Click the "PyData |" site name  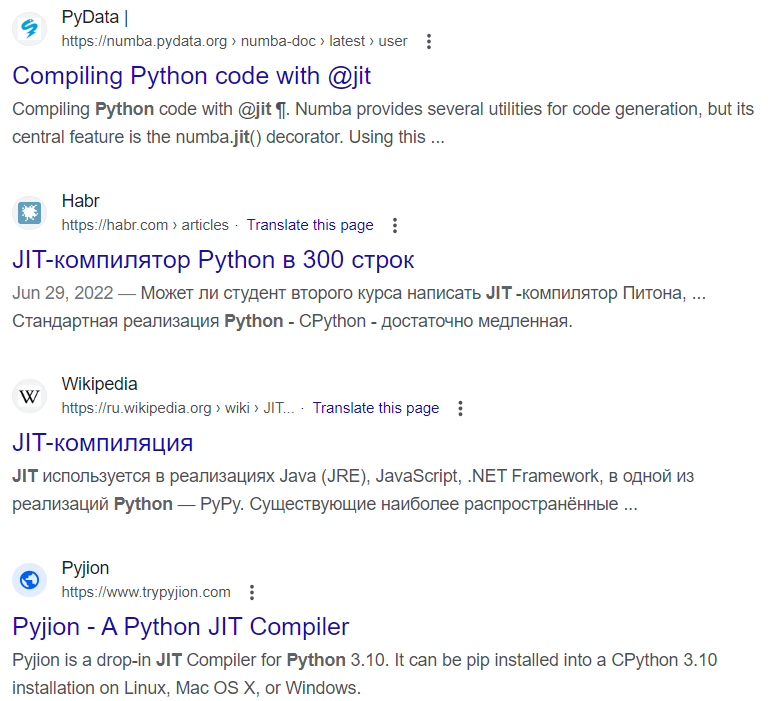95,17
